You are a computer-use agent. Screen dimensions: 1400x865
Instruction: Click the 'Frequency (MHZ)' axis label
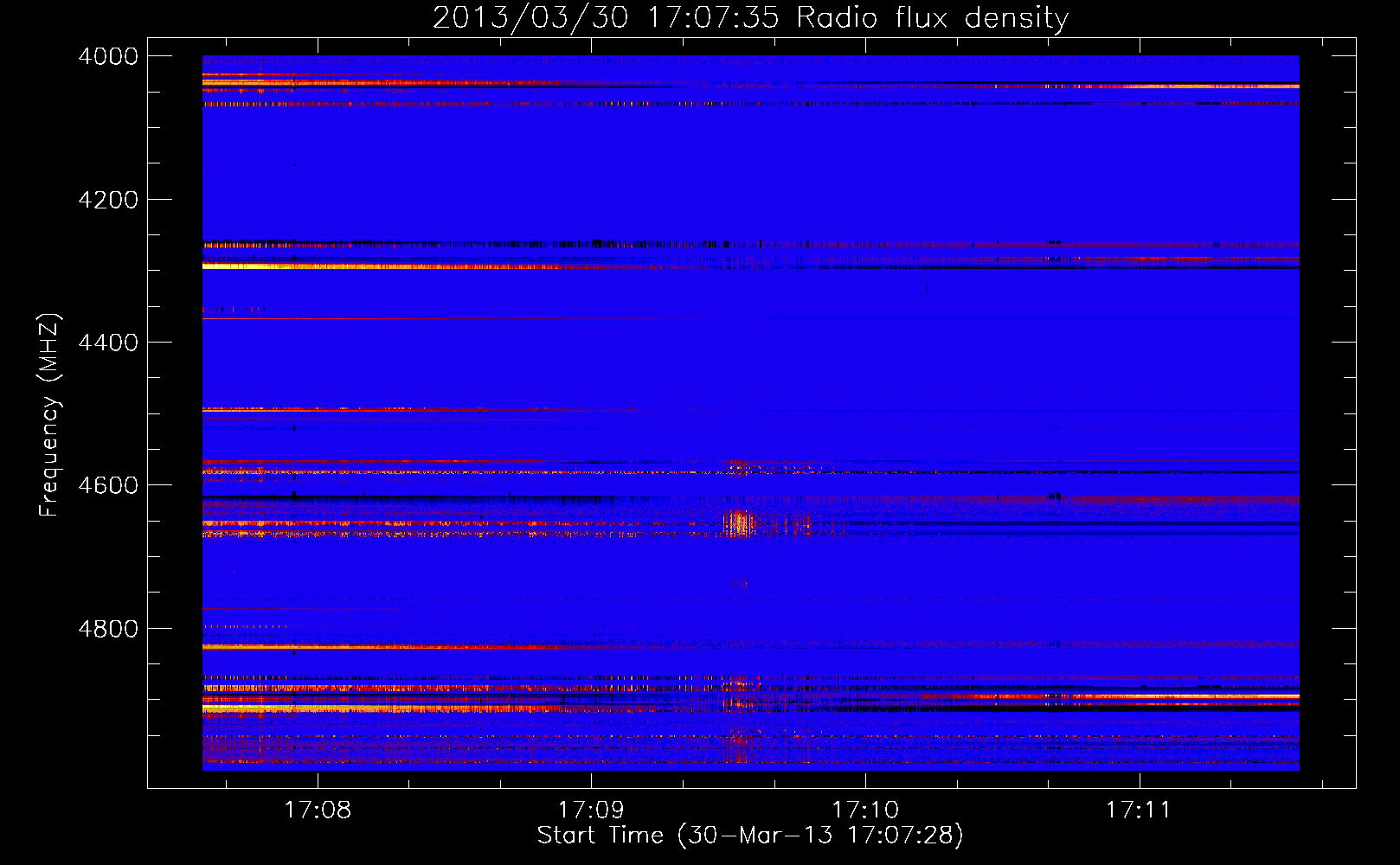point(49,415)
